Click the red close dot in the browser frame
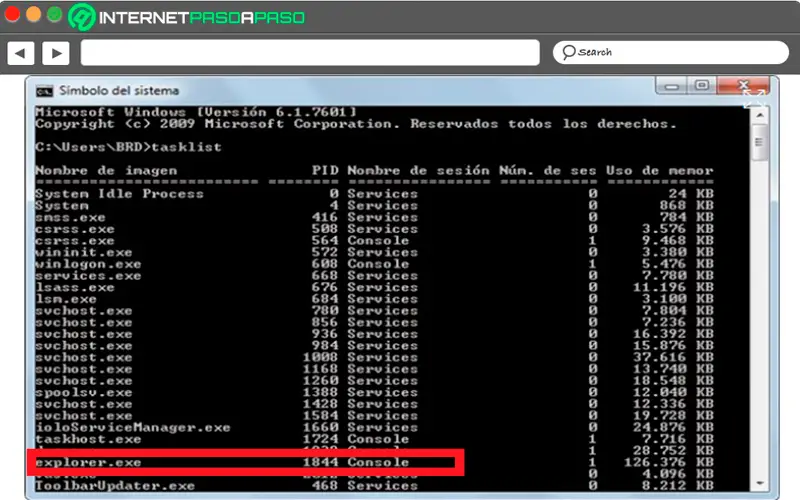Viewport: 800px width, 500px height. 13,14
